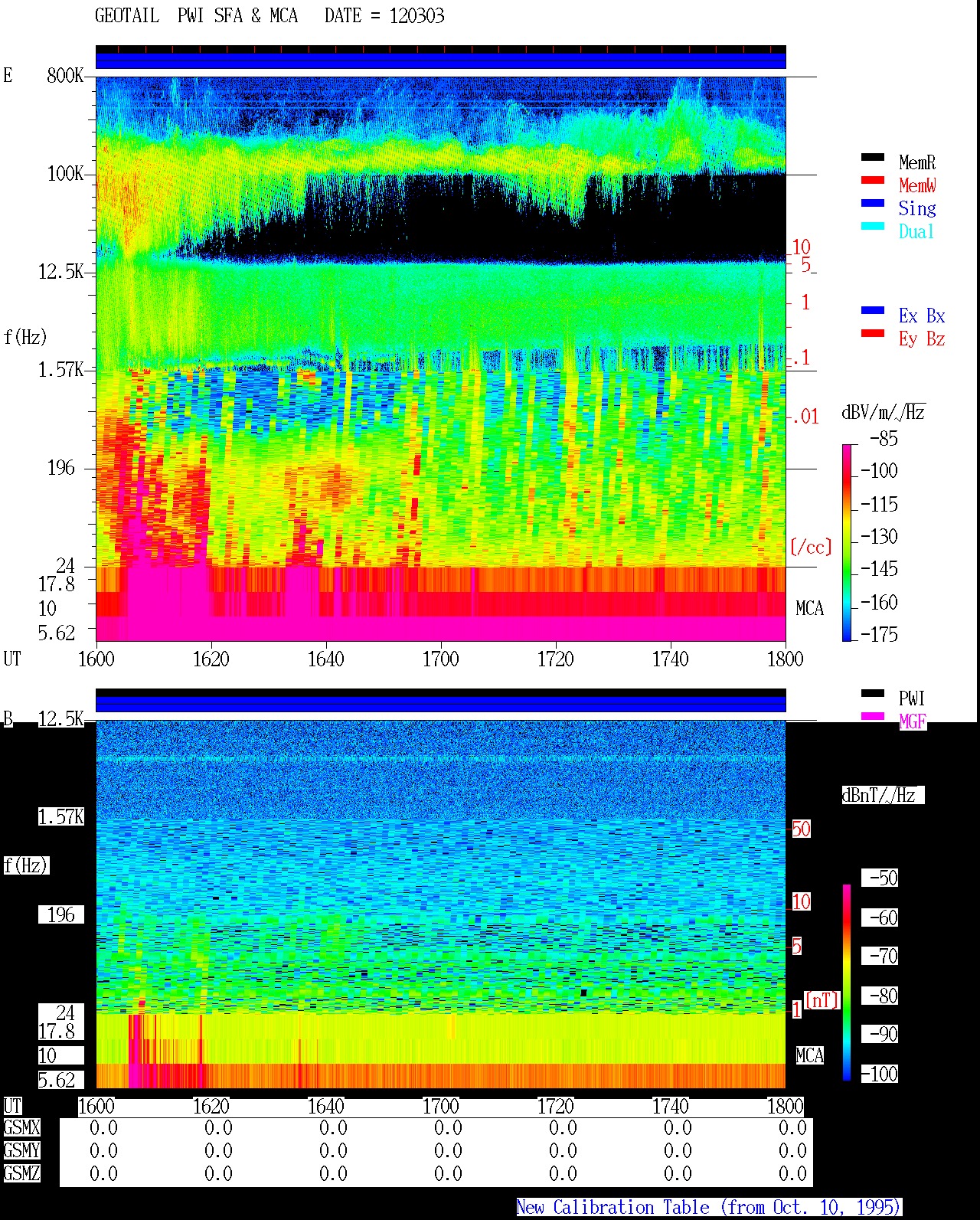
Task: Click the 196 label on the E panel
Action: (61, 467)
